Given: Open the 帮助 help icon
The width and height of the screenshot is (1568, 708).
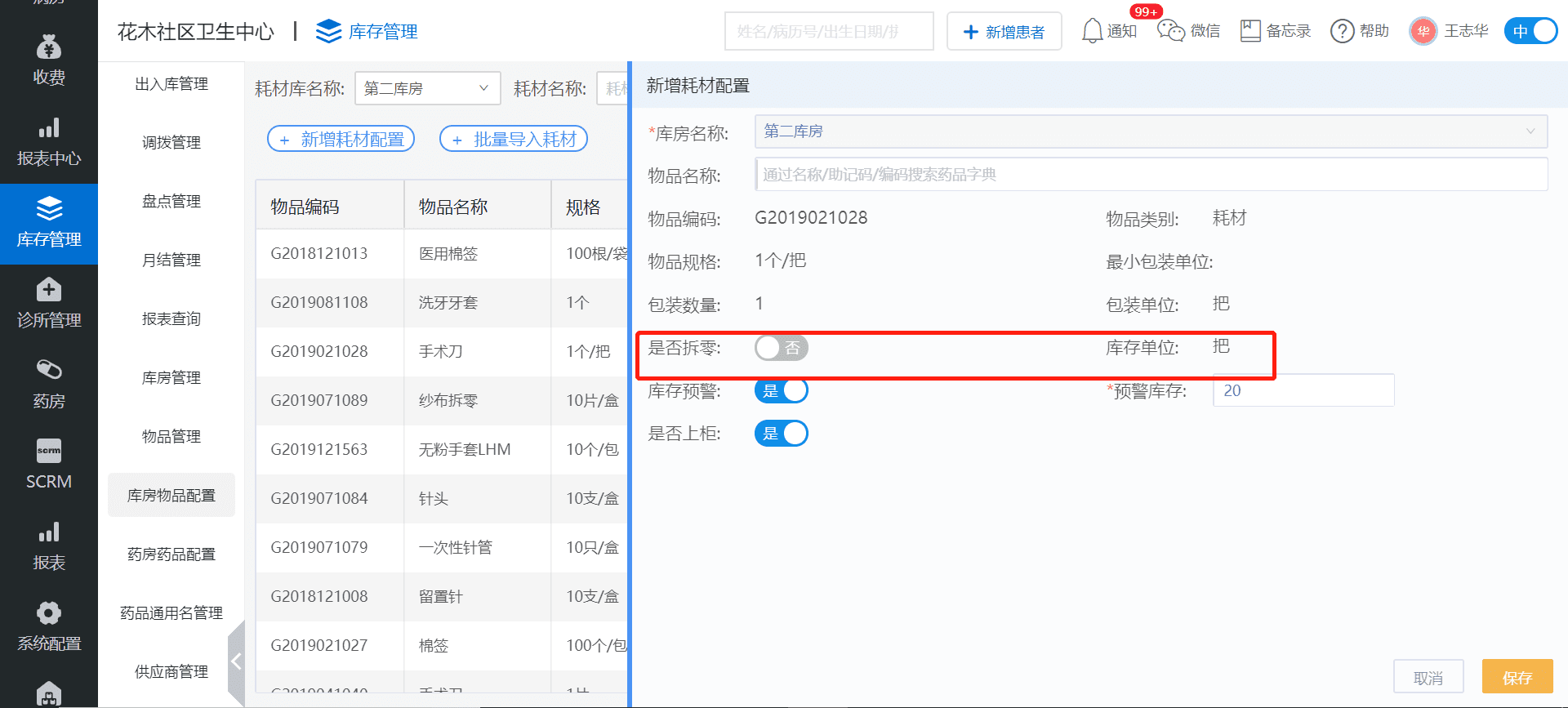Looking at the screenshot, I should [1342, 31].
